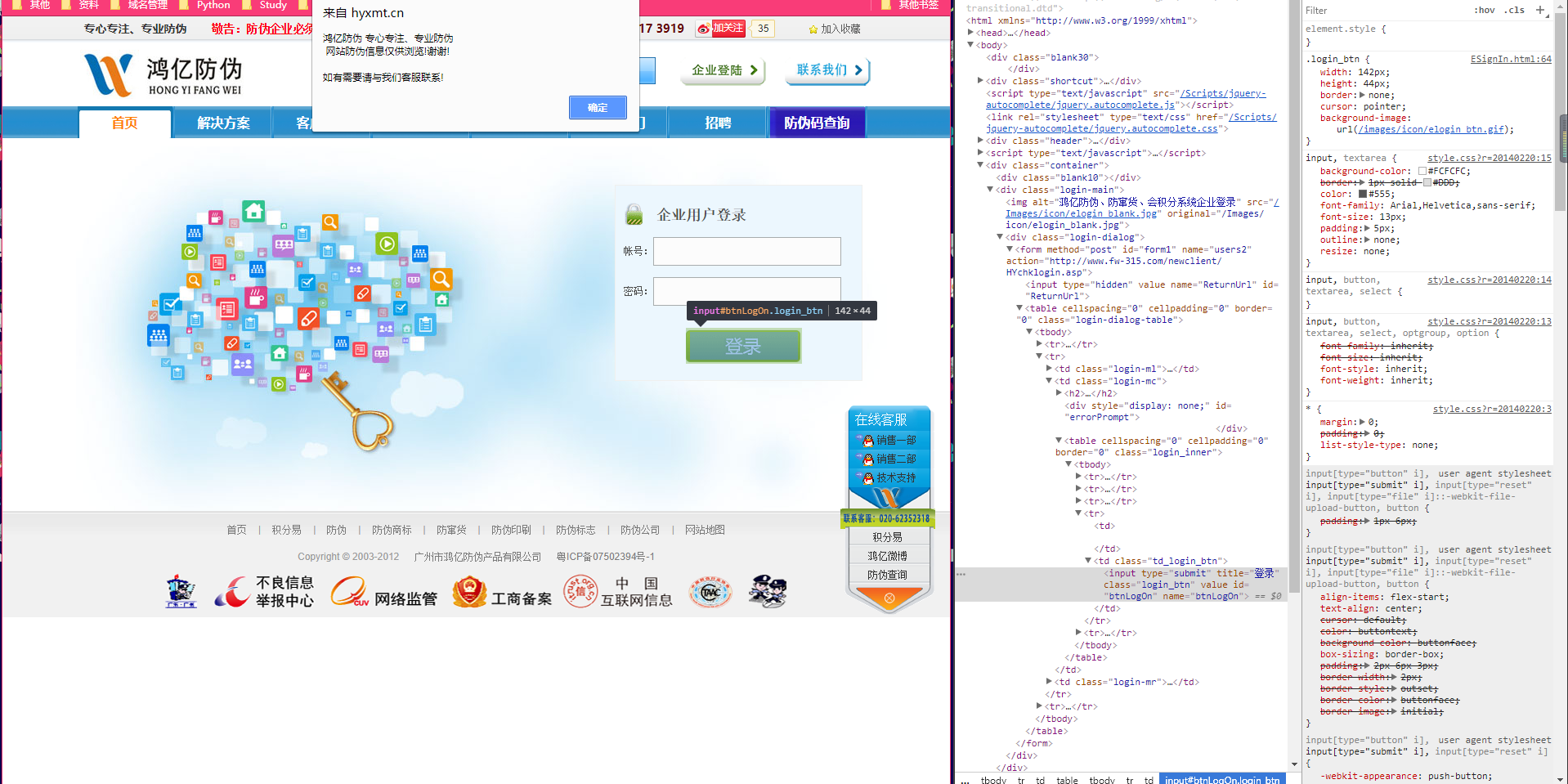
Task: Click the 企业登陆 button
Action: pyautogui.click(x=724, y=70)
